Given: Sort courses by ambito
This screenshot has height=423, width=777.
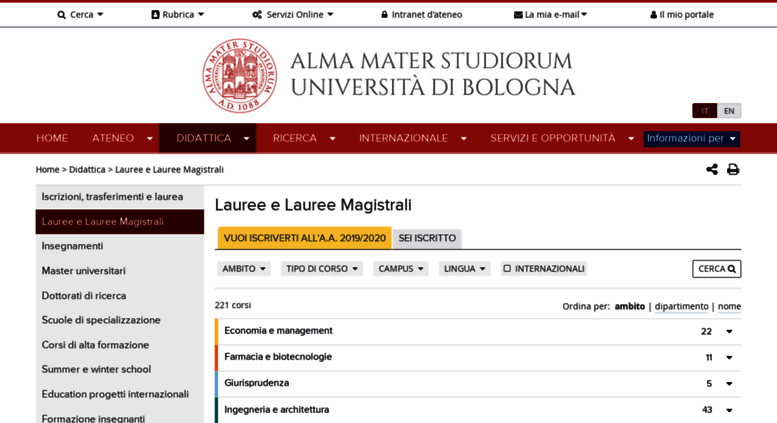Looking at the screenshot, I should [x=629, y=306].
